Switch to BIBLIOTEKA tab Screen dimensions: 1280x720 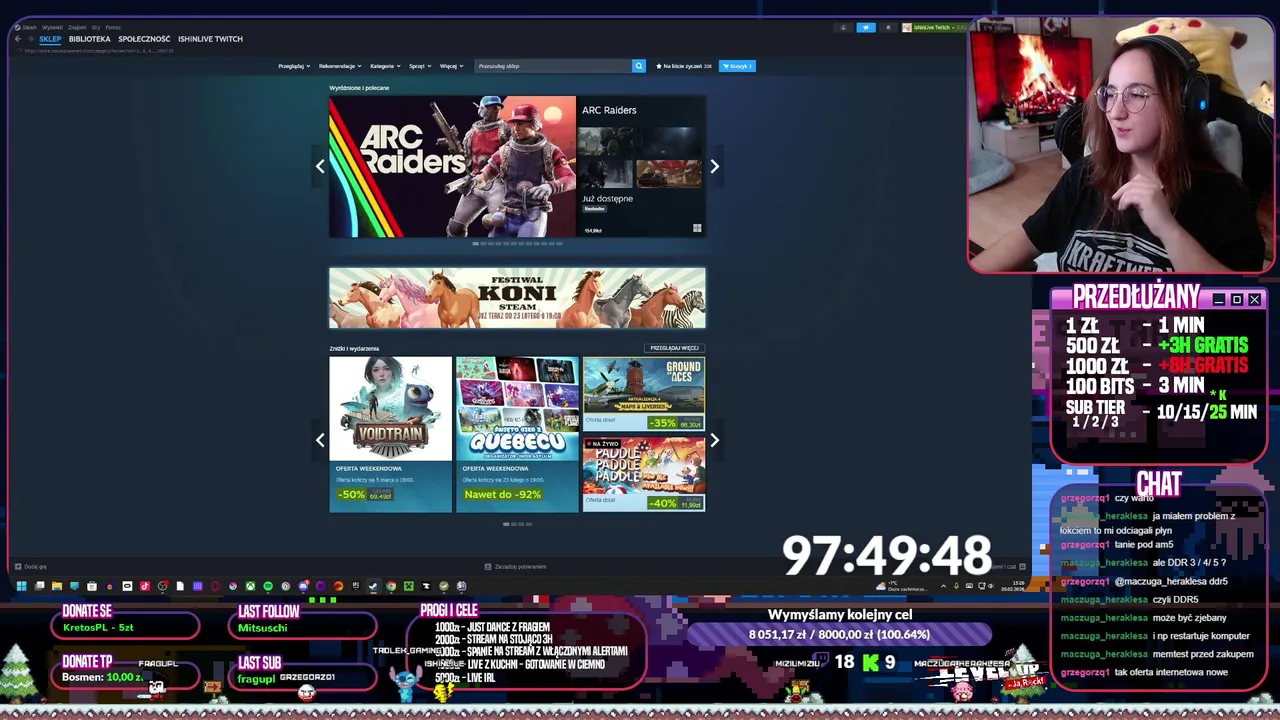tap(89, 39)
